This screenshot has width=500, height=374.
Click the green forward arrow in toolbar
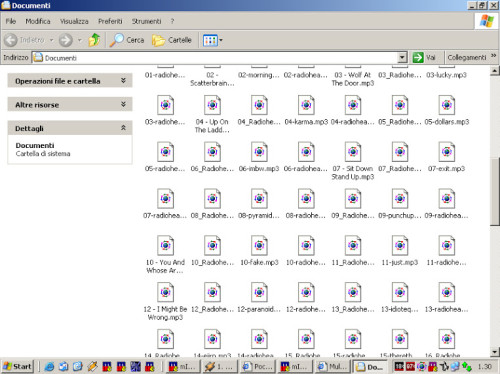point(65,40)
